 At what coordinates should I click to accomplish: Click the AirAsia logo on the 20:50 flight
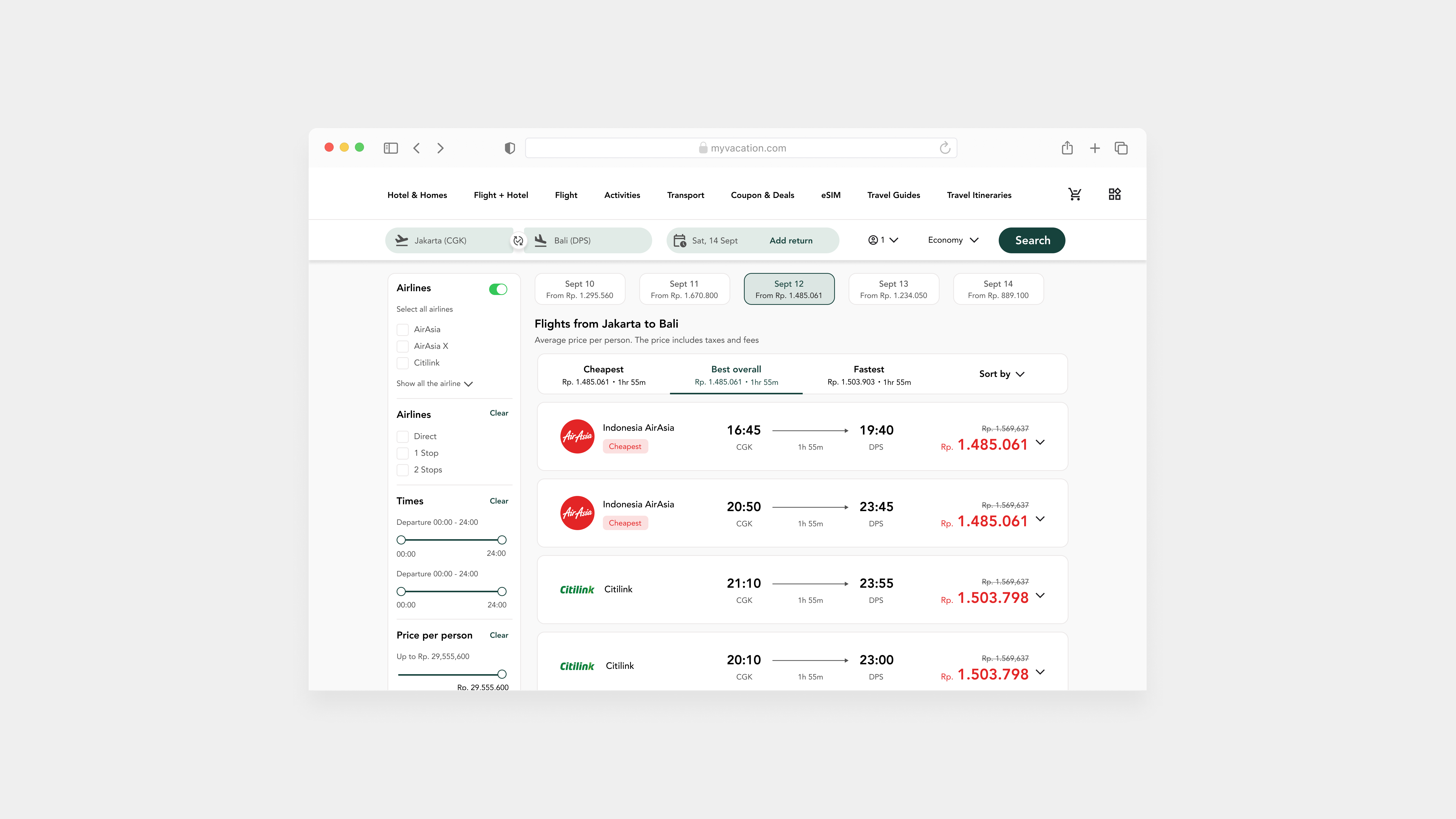coord(577,513)
